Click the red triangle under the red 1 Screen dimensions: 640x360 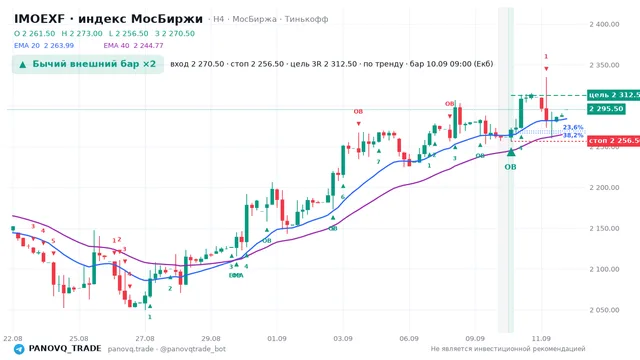[546, 69]
